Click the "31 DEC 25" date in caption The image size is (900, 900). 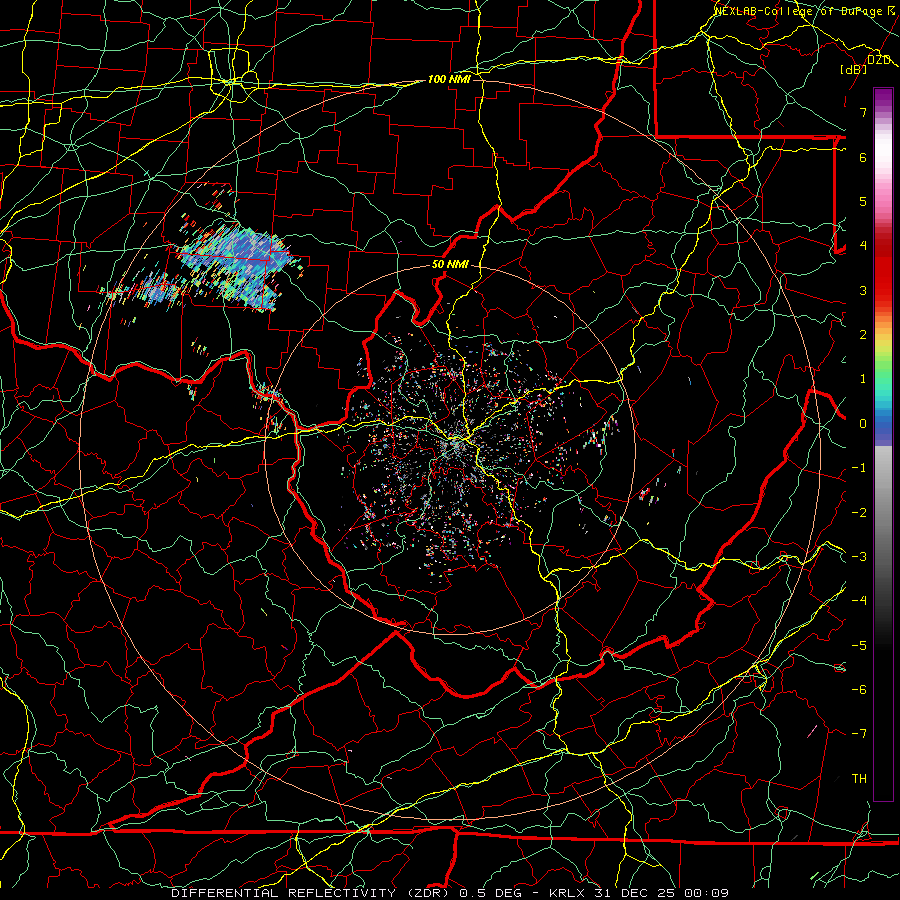(633, 893)
